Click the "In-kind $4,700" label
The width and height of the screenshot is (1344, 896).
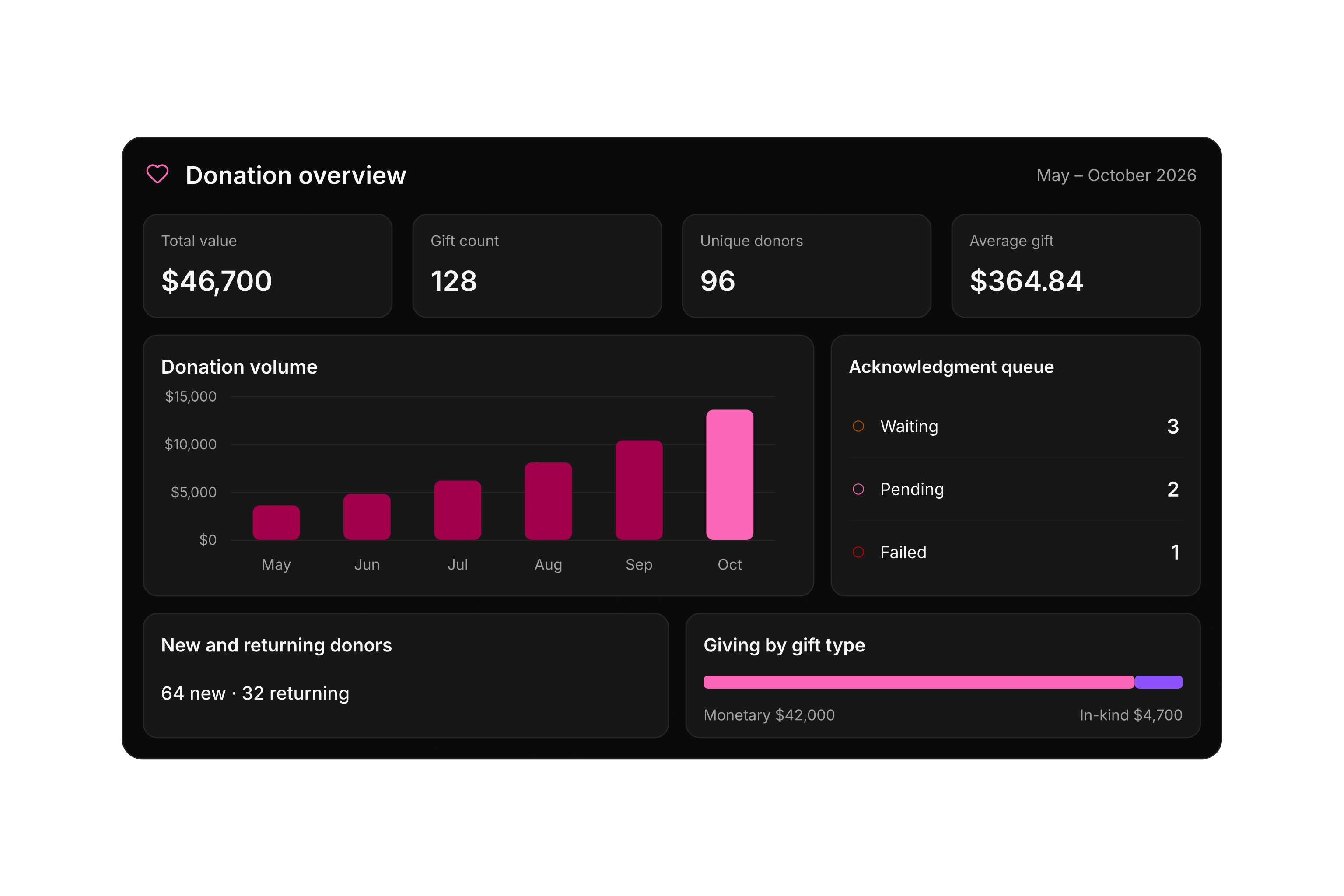coord(1131,715)
